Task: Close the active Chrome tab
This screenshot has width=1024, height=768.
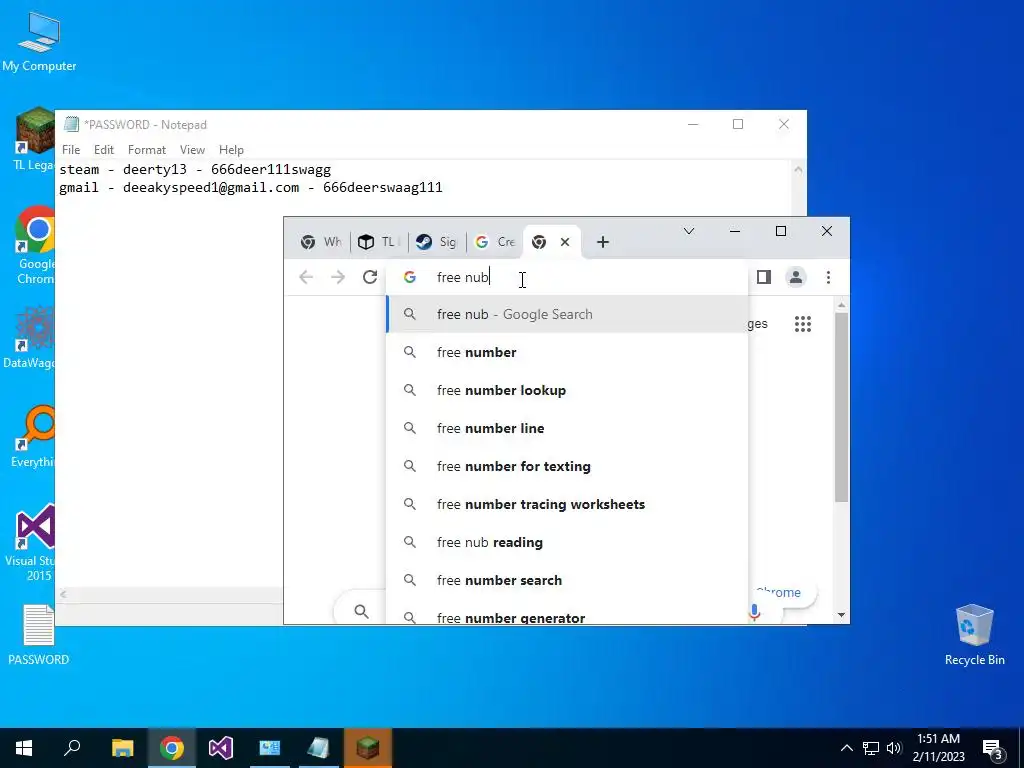Action: [x=565, y=242]
